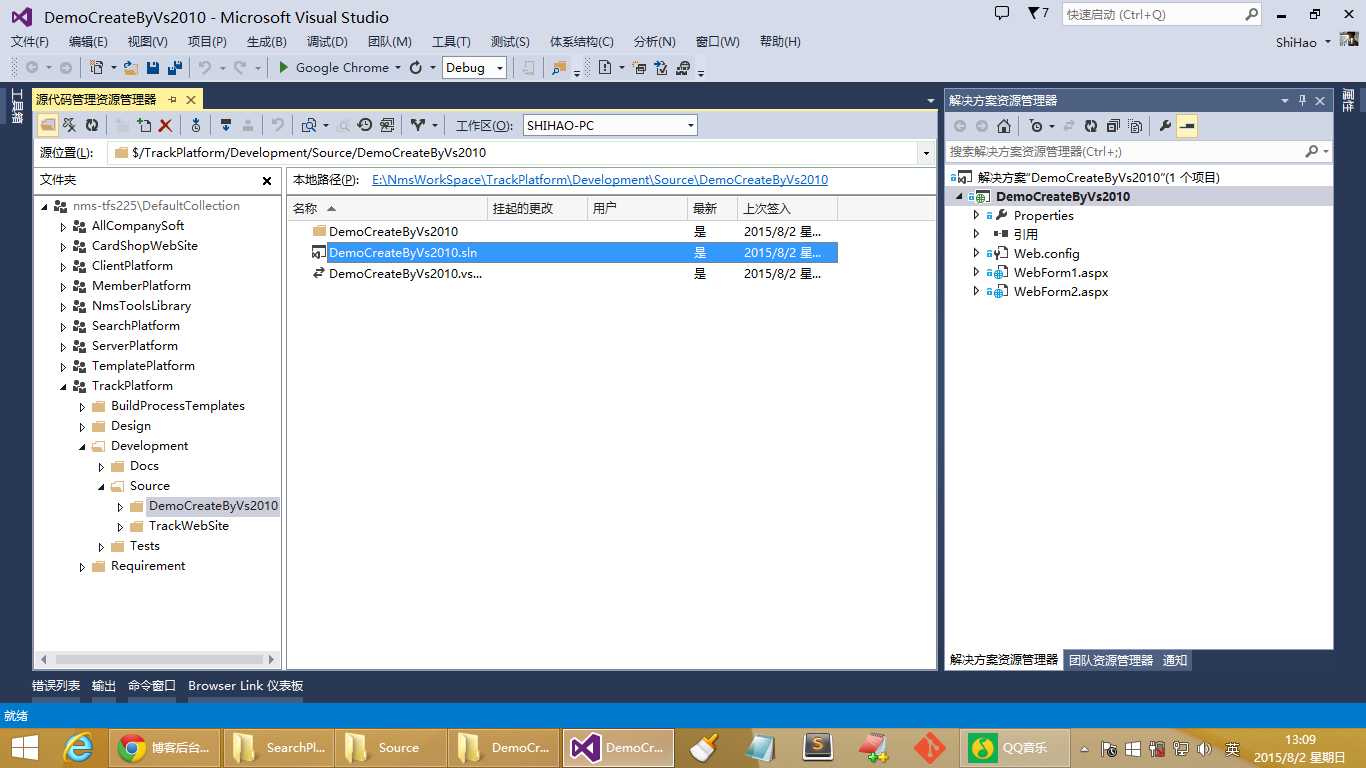Expand the WebForm1.aspx node

coord(977,272)
